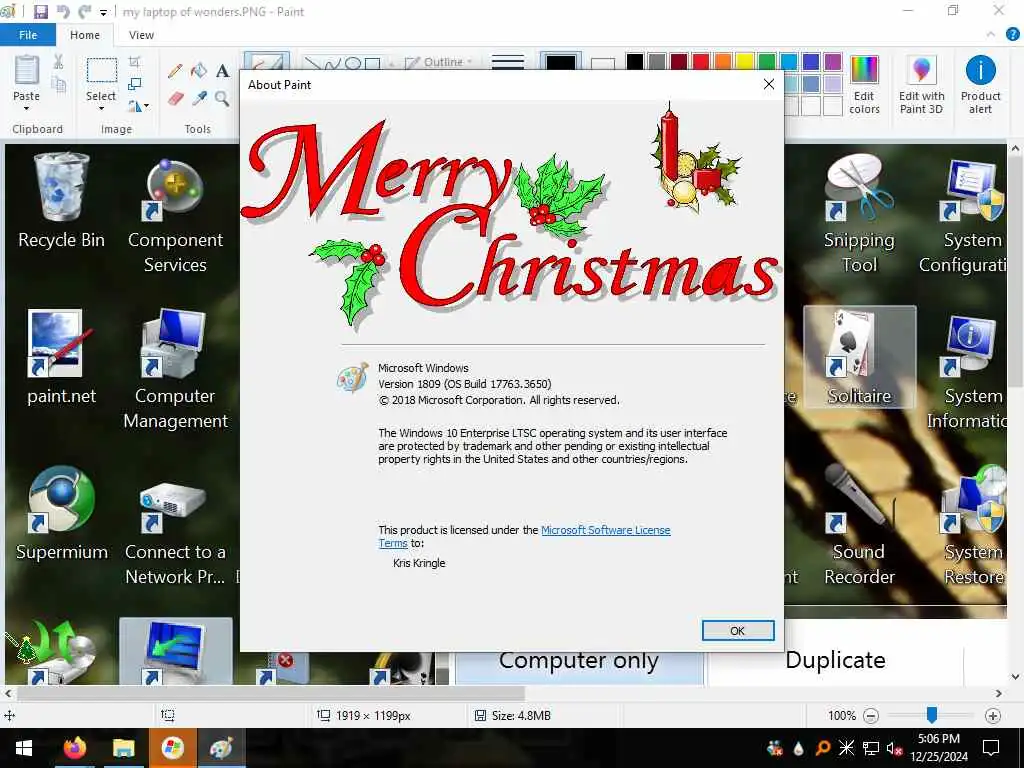Click the Crop icon in Image group
Viewport: 1024px width, 768px height.
[x=135, y=62]
